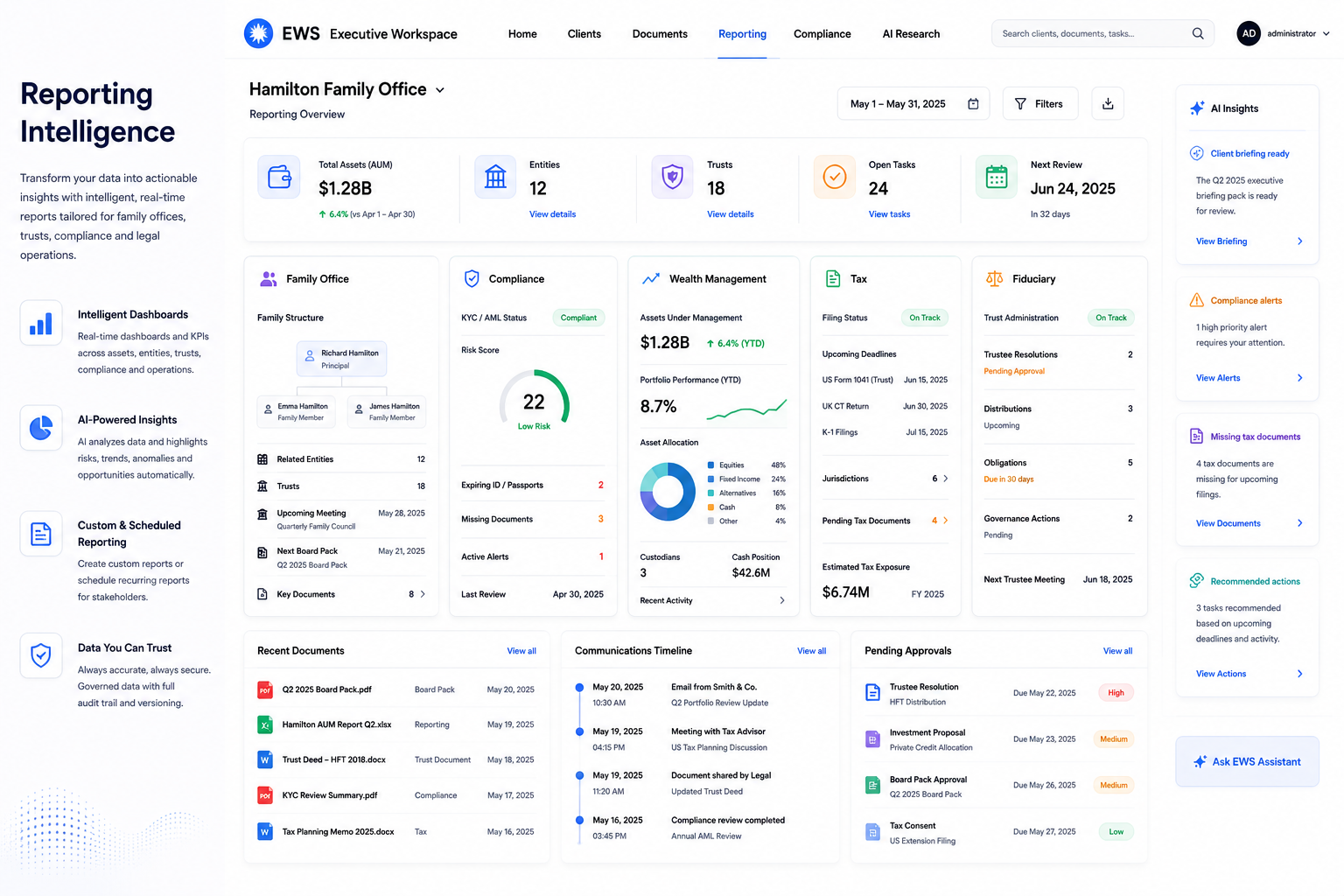The width and height of the screenshot is (1344, 896).
Task: Click the download report icon button
Action: [1108, 103]
